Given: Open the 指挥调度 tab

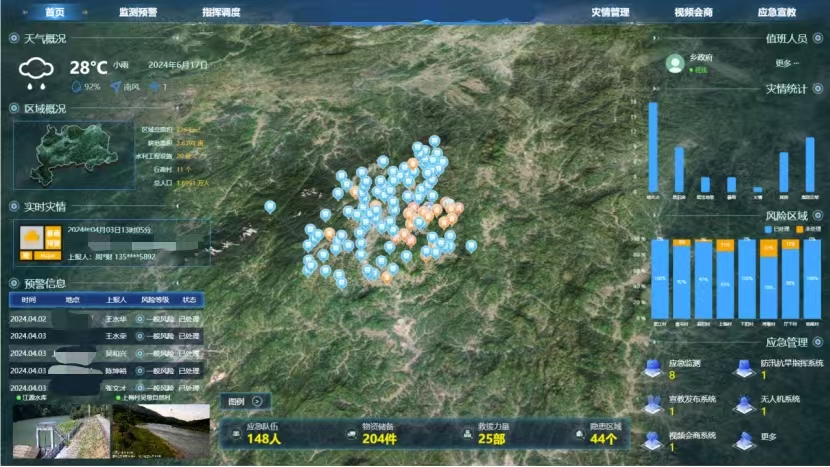Looking at the screenshot, I should [x=220, y=12].
